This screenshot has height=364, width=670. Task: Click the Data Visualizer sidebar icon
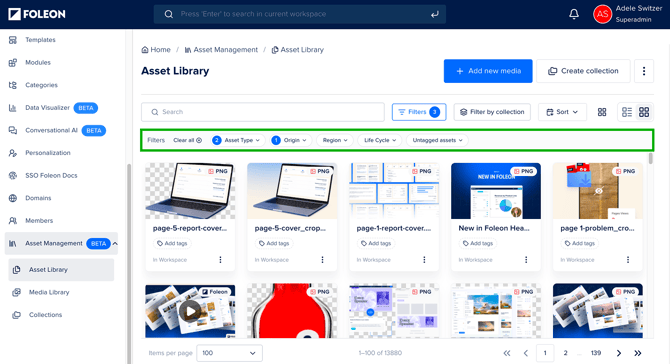13,108
